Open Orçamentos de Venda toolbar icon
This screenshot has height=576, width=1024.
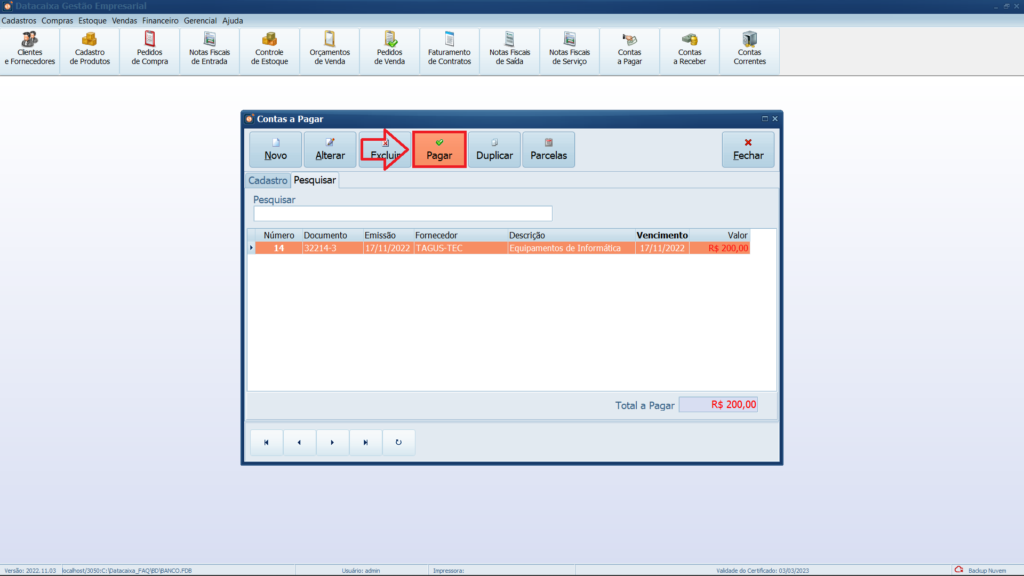[330, 49]
